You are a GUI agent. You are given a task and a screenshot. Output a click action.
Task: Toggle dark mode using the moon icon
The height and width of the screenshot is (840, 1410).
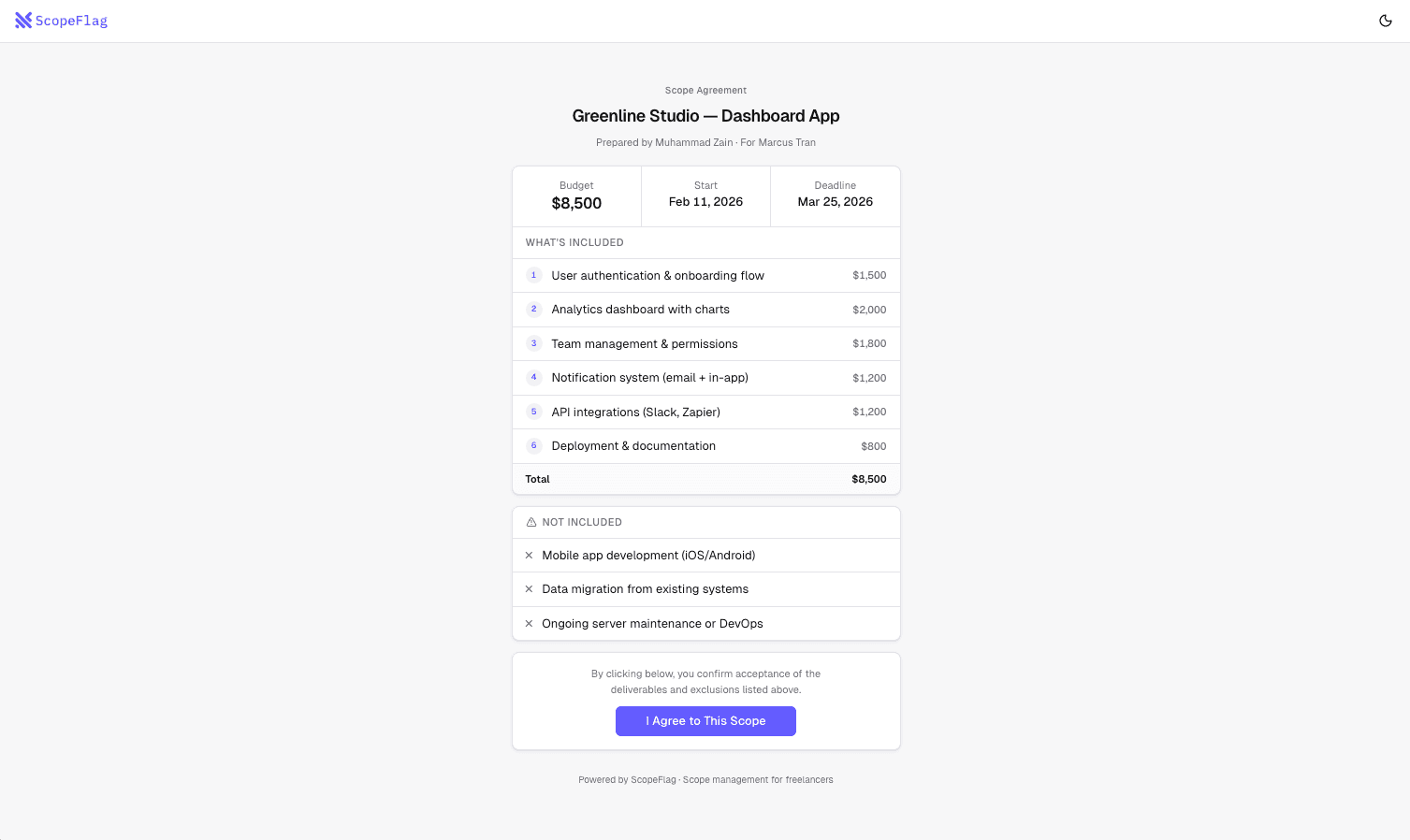coord(1386,20)
